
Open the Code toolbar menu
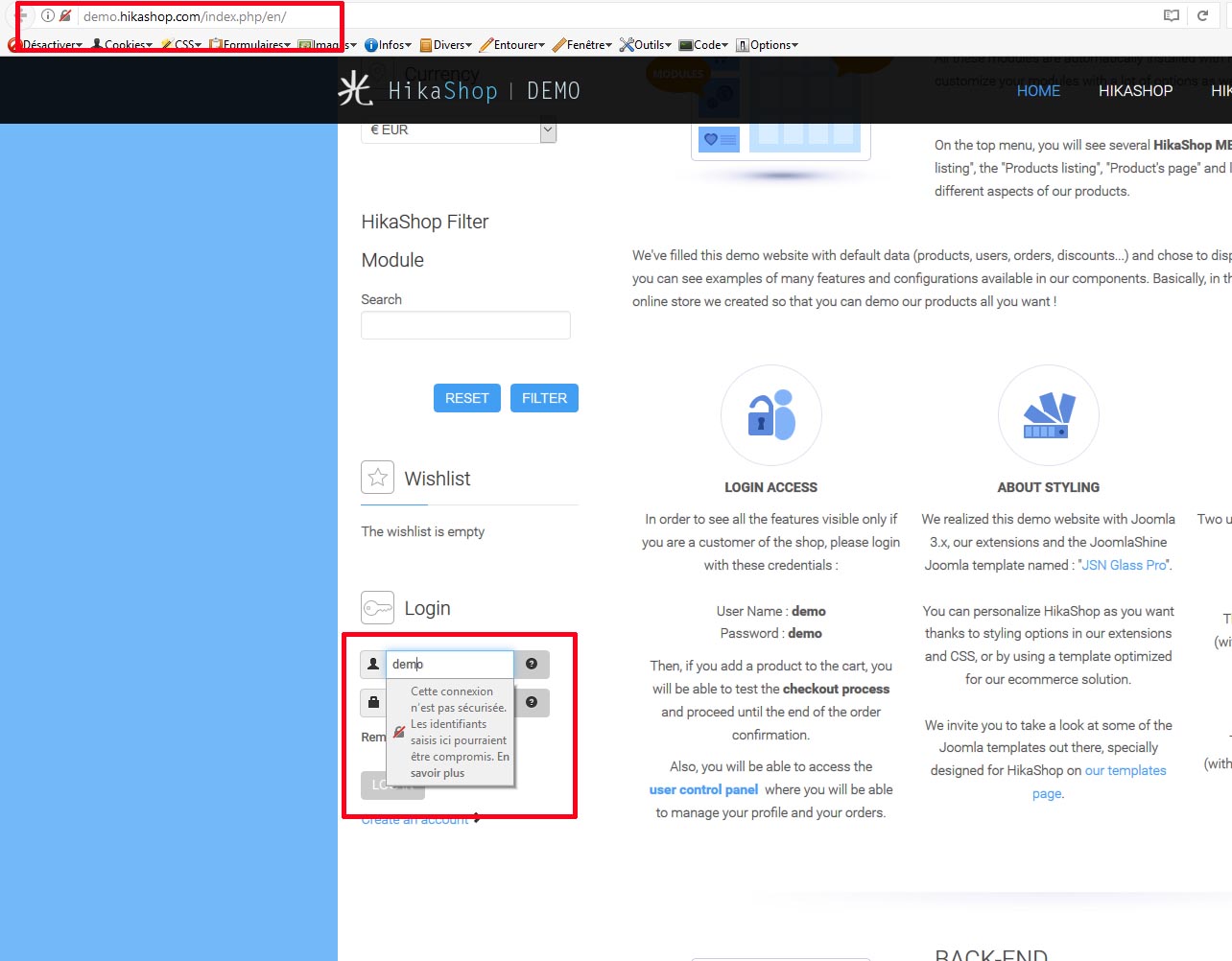(704, 45)
